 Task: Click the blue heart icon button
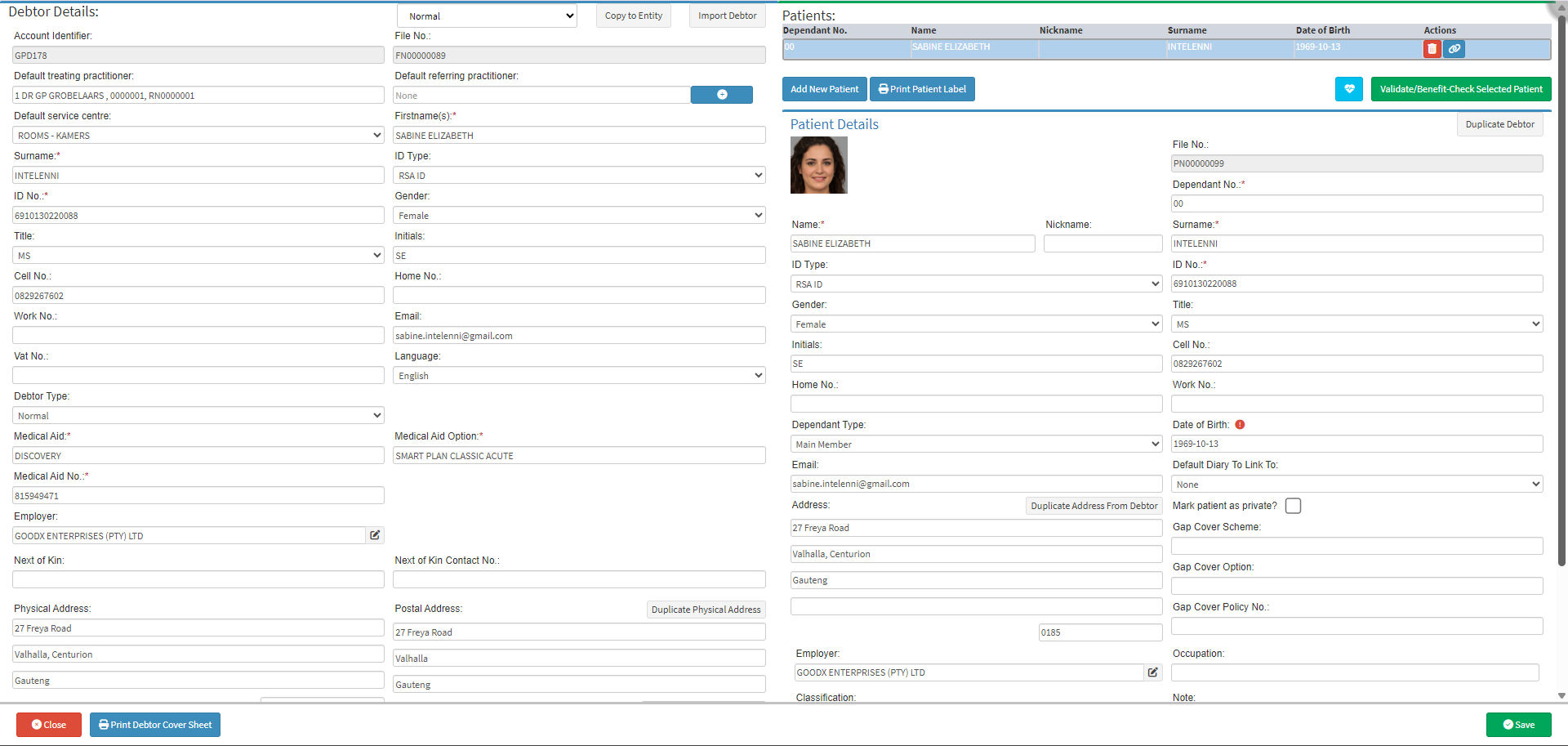pos(1349,89)
